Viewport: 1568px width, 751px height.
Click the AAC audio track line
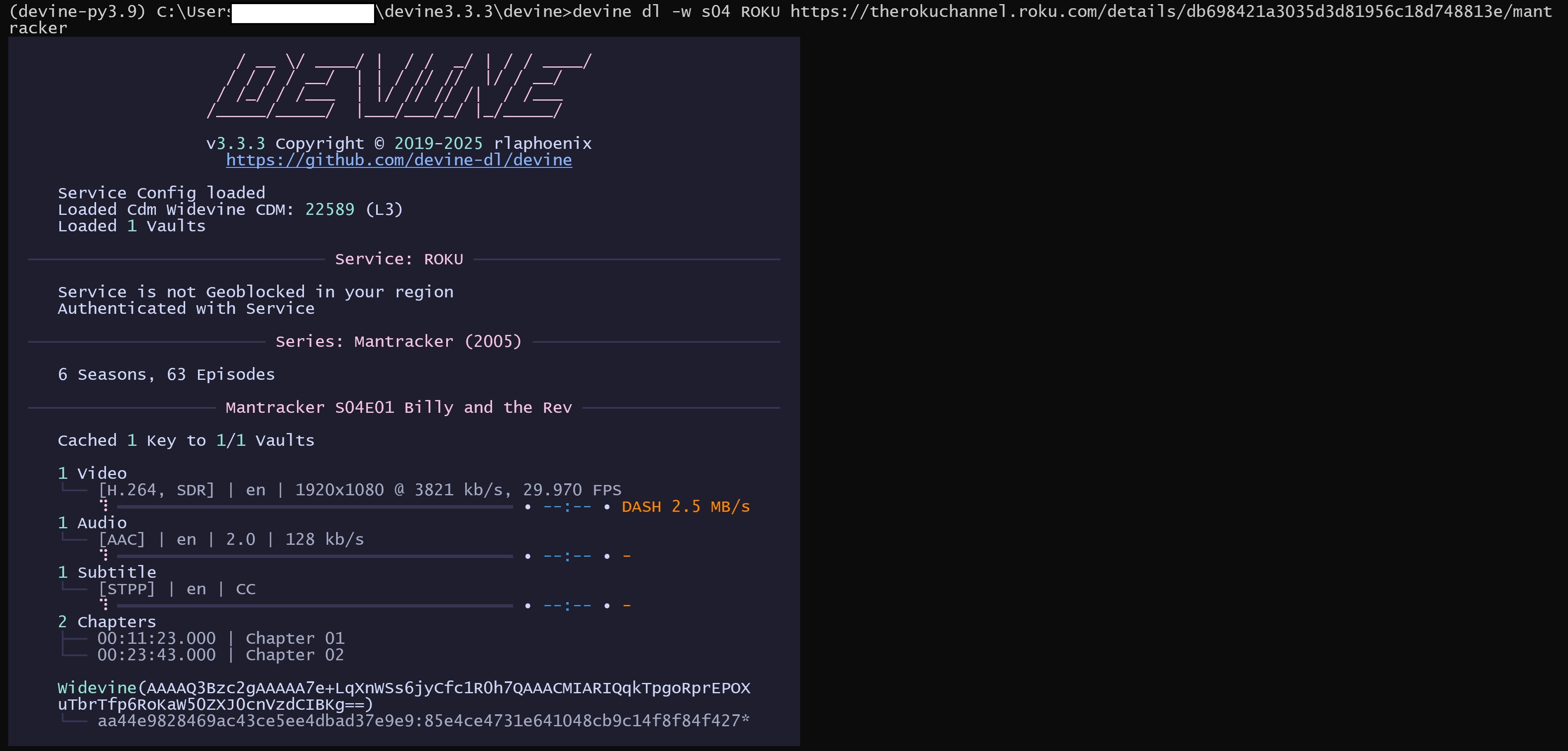231,540
